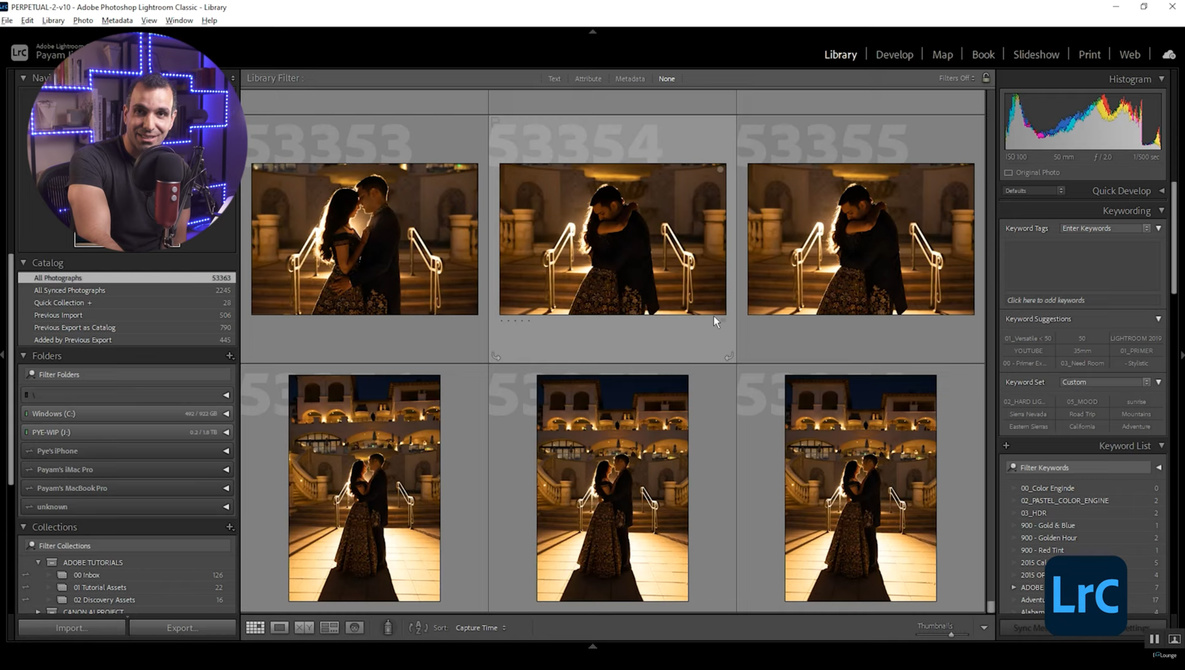This screenshot has height=670, width=1185.
Task: Click the histogram graph
Action: click(x=1082, y=121)
